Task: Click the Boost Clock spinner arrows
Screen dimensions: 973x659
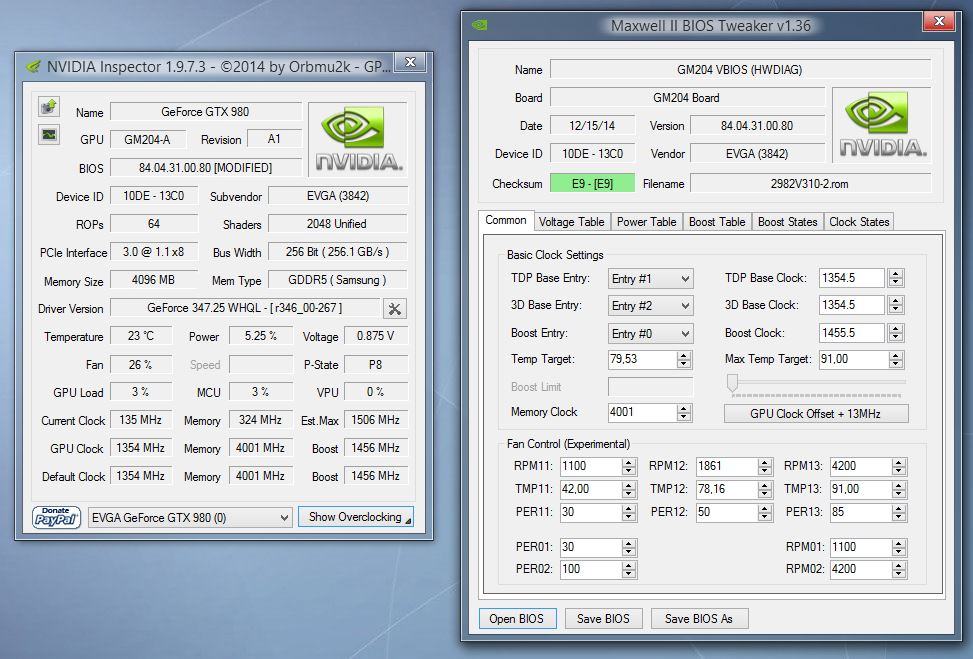Action: click(895, 333)
